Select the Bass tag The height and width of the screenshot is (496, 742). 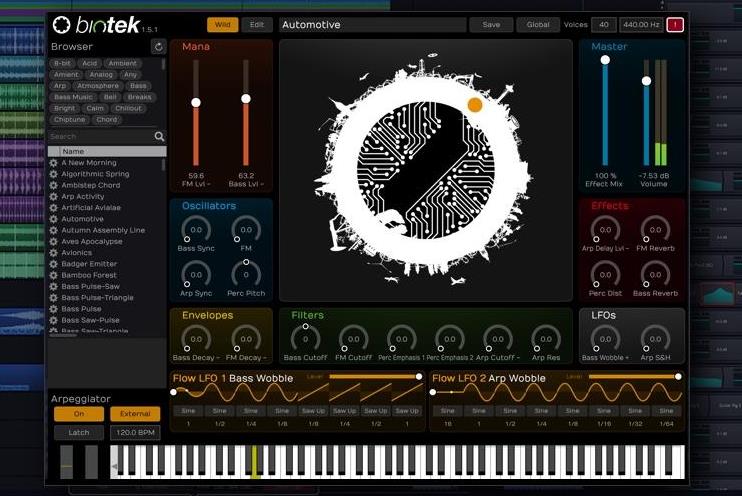point(138,86)
